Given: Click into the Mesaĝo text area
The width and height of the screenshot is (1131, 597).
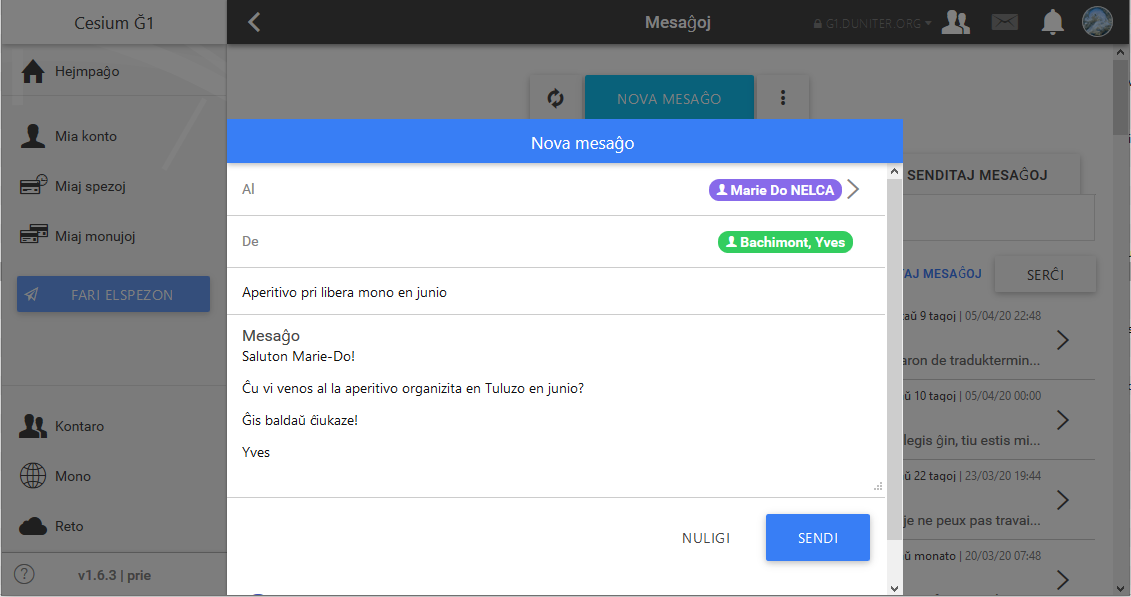Looking at the screenshot, I should [555, 412].
